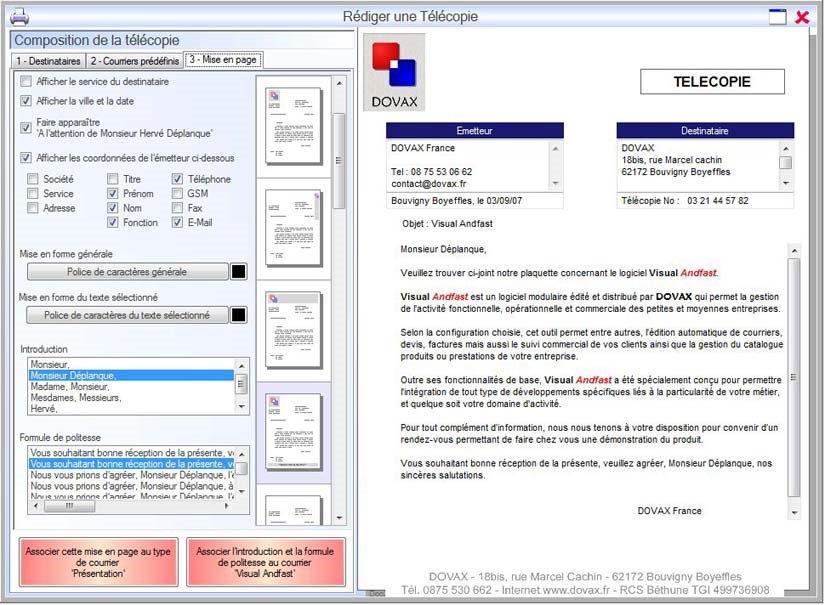Click left arrow of politesse horizontal scrollbar
Screen dimensions: 825x605
[36, 506]
